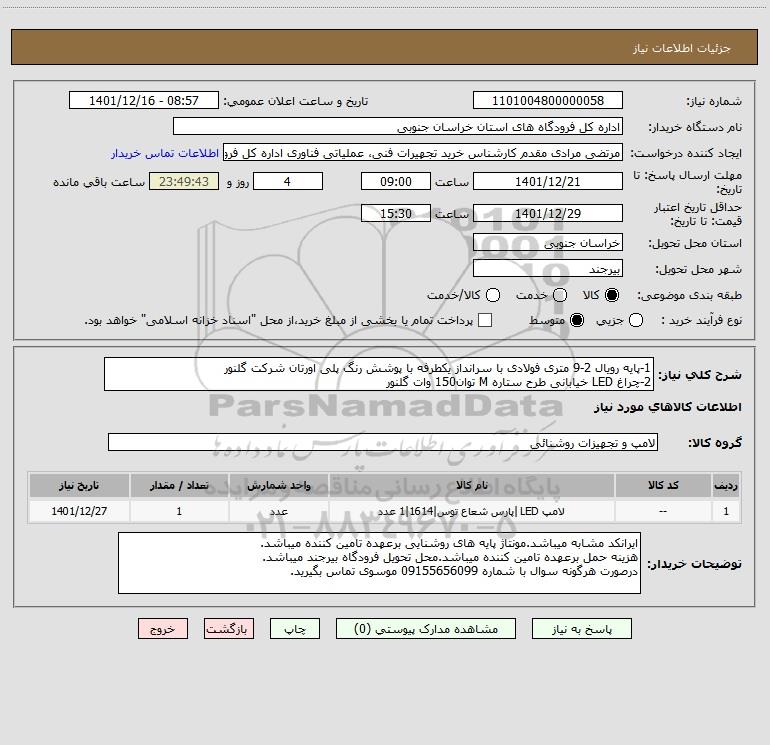Click the response deadline date 1401/12/21 field
Image resolution: width=770 pixels, height=745 pixels.
pyautogui.click(x=548, y=181)
